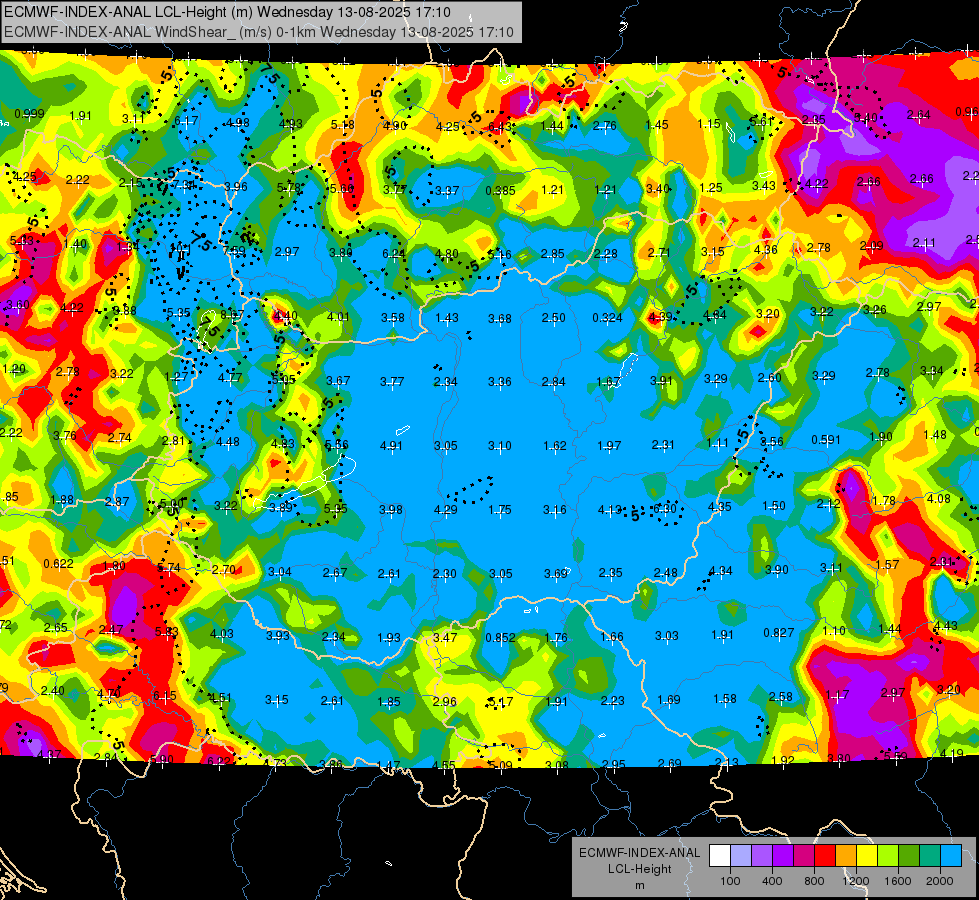Click the medium purple legend swatch

[x=762, y=856]
